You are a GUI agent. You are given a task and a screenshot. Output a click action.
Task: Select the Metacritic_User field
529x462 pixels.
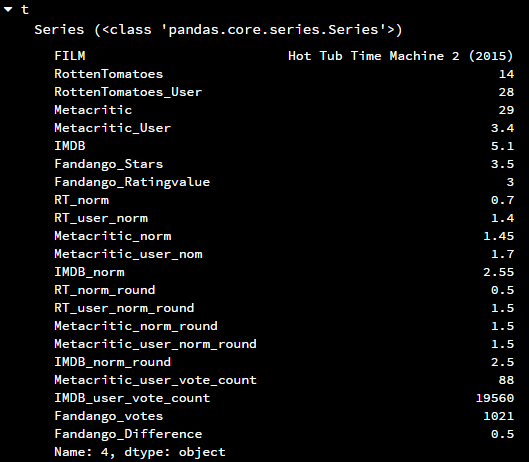click(x=284, y=128)
